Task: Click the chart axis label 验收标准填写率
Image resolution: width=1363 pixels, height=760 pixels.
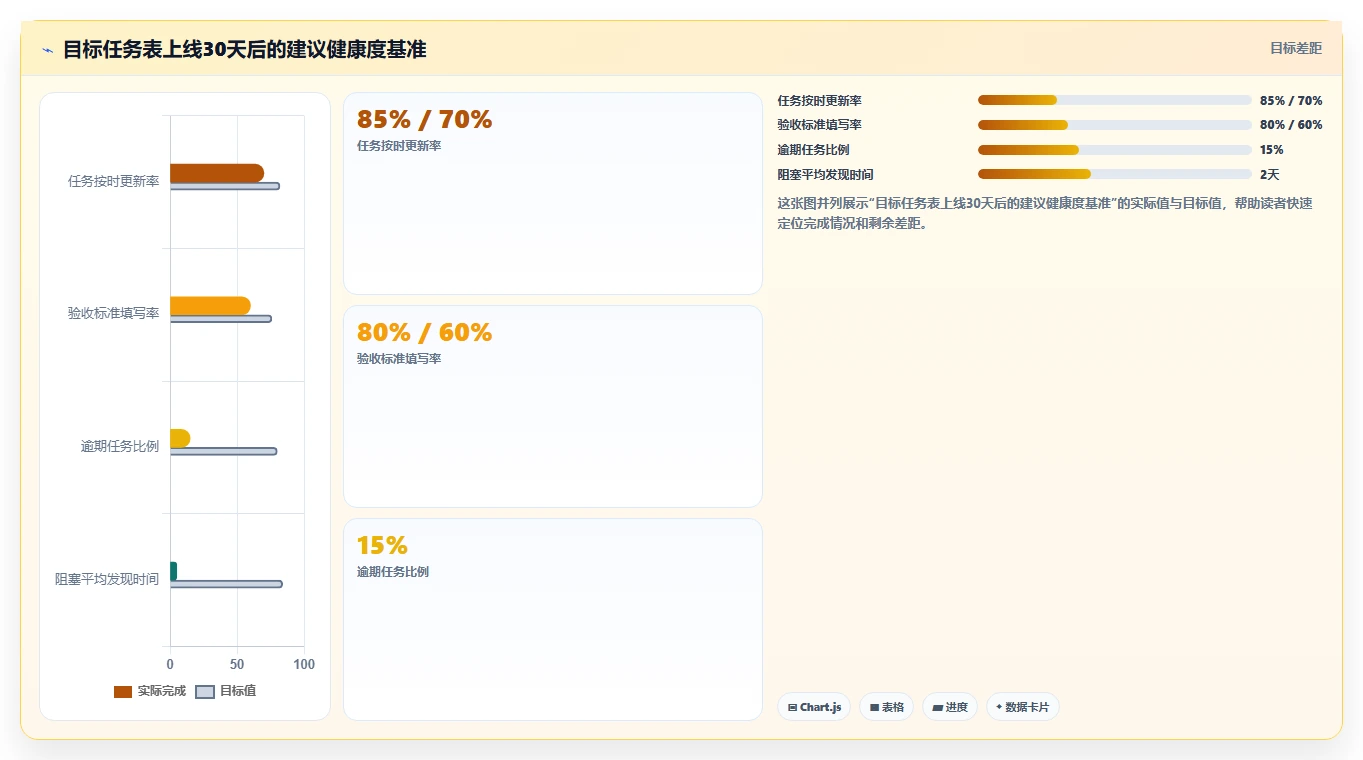Action: coord(113,314)
